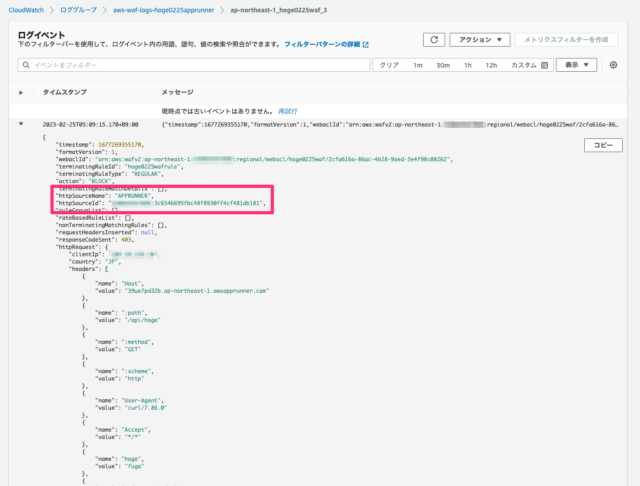Click the awsapprunner.com Host value

197,291
